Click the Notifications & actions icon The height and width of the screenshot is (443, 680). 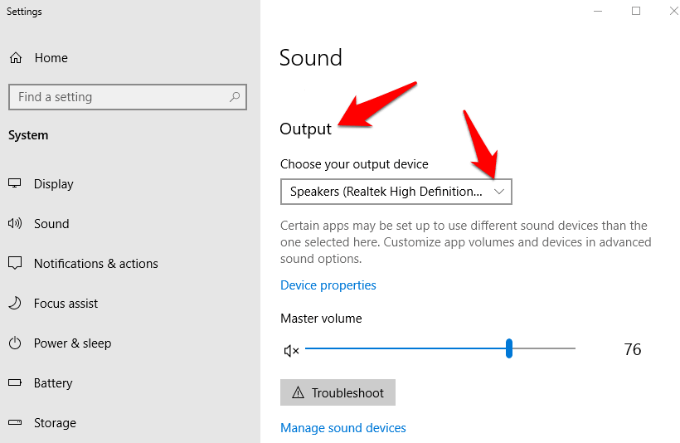click(x=15, y=264)
